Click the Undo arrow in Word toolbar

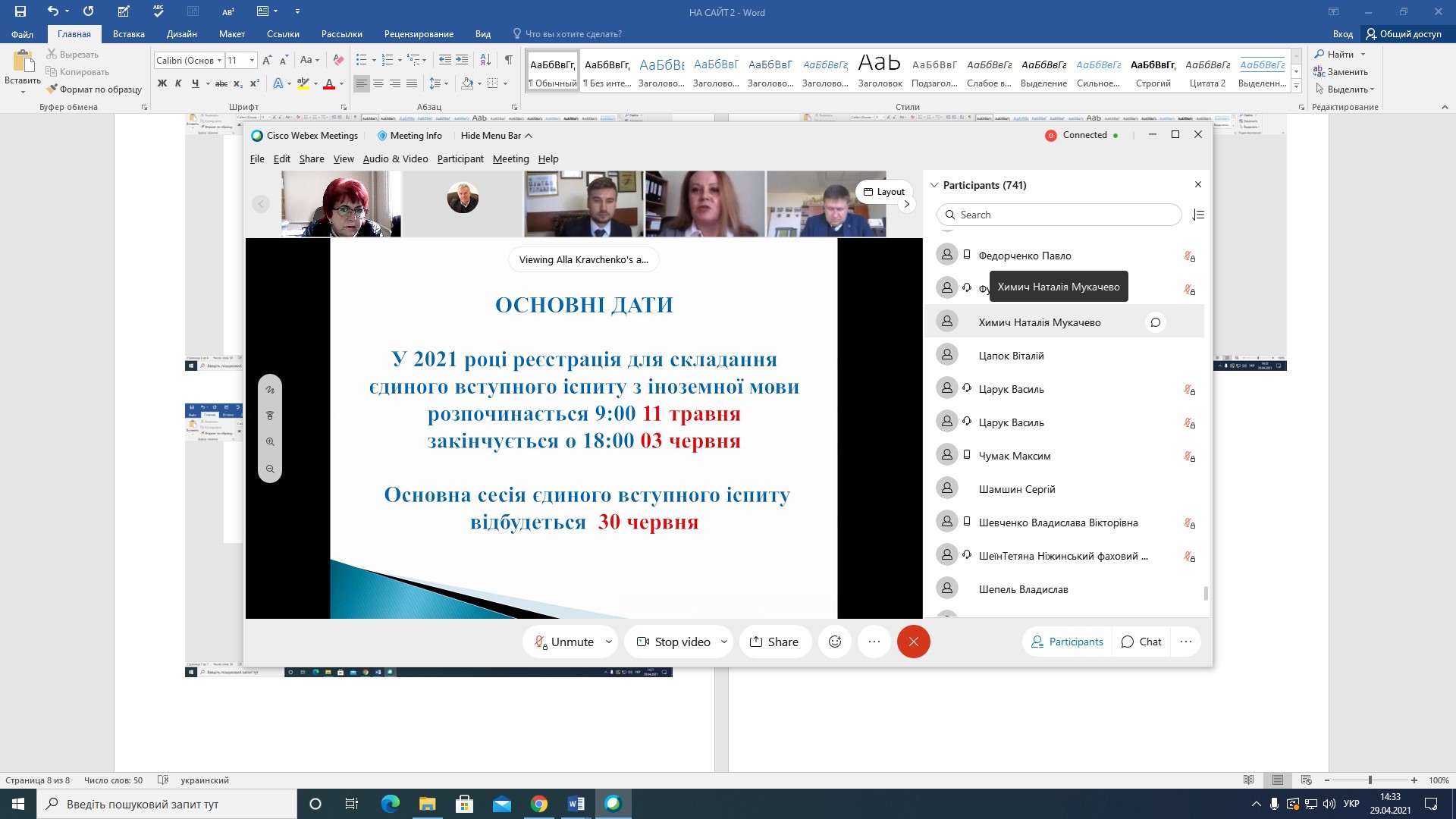52,11
